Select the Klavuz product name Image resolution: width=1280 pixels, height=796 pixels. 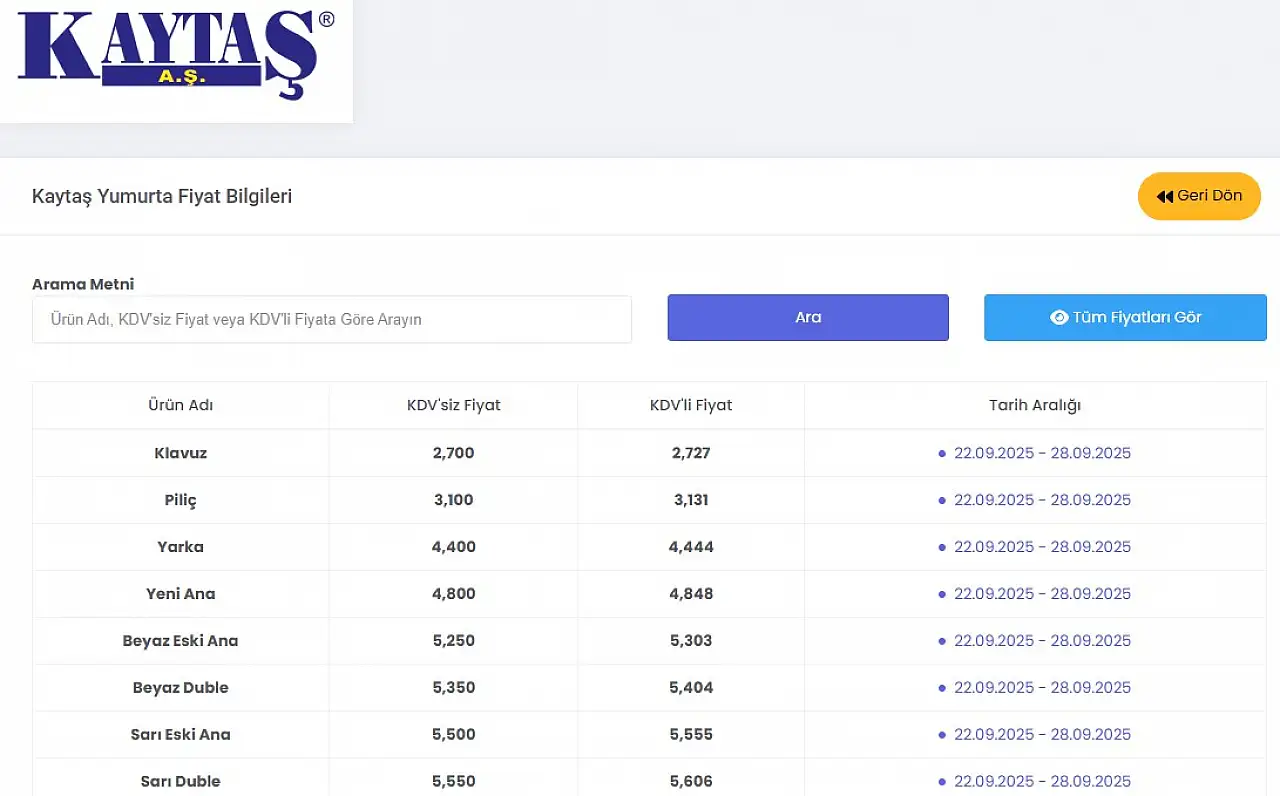(181, 453)
